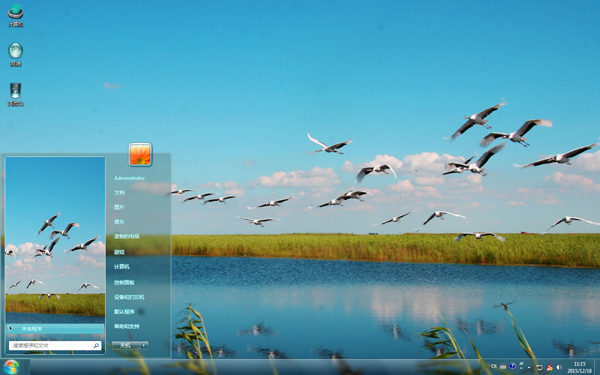
Task: Open the Administrator user folder
Action: pos(129,178)
